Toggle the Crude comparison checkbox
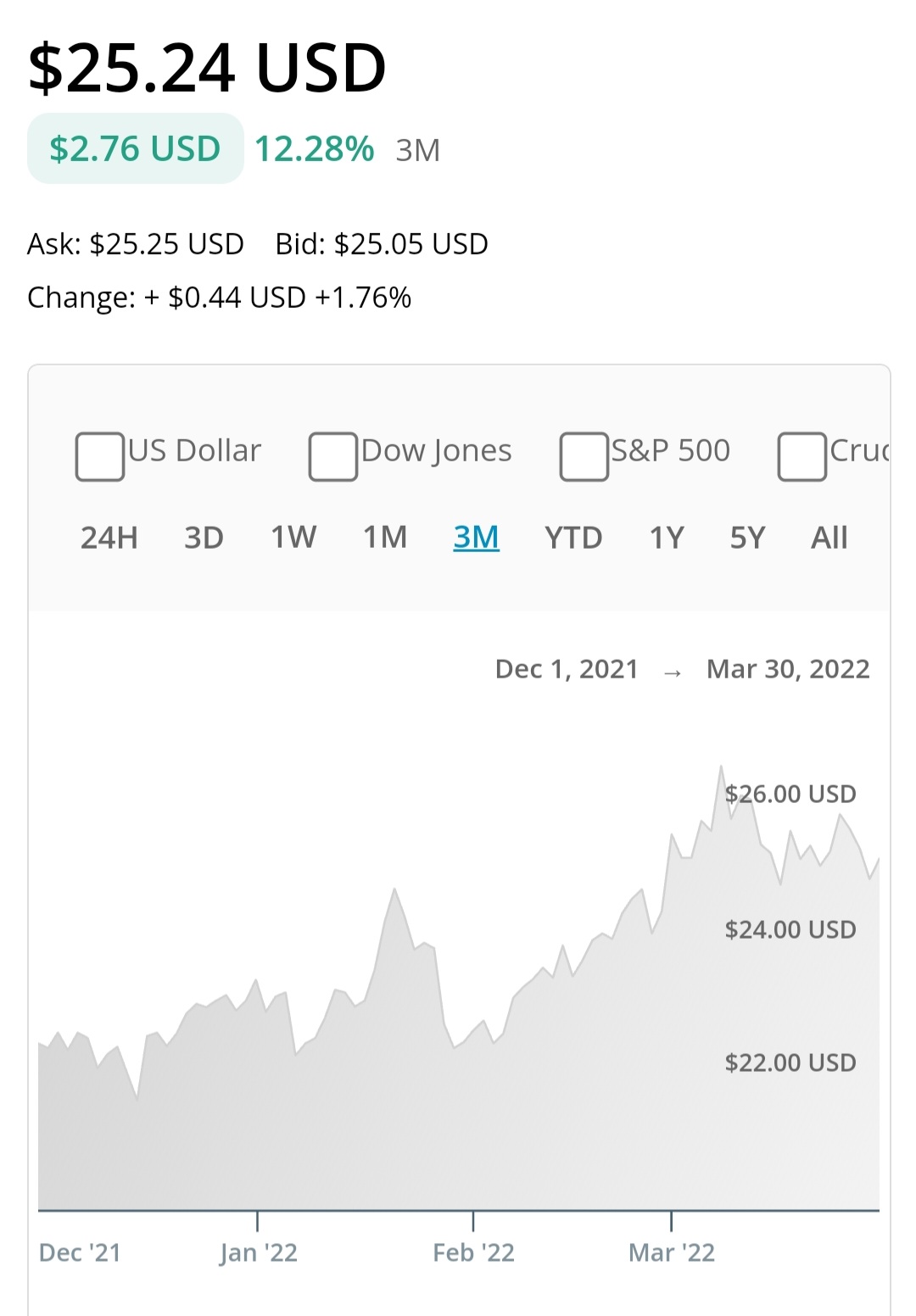This screenshot has width=916, height=1316. (801, 456)
